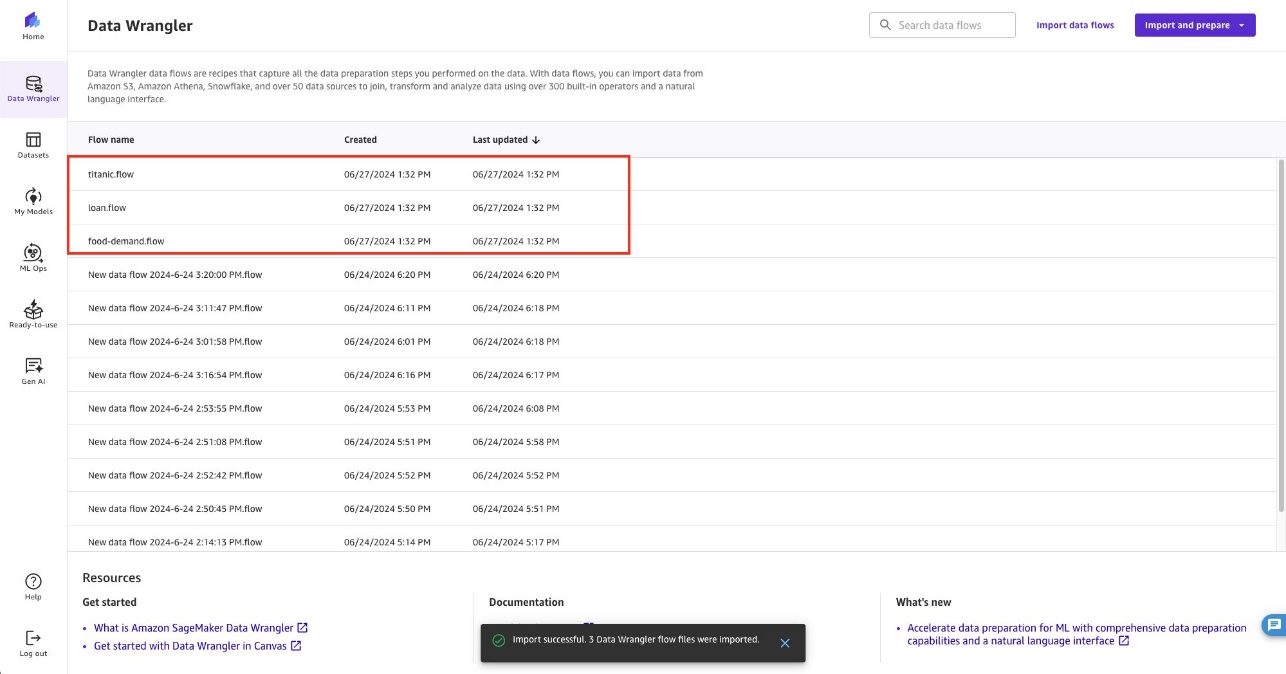The width and height of the screenshot is (1286, 674).
Task: Open New data flow 2024-6-24 2:51:08 PM.flow
Action: click(175, 442)
